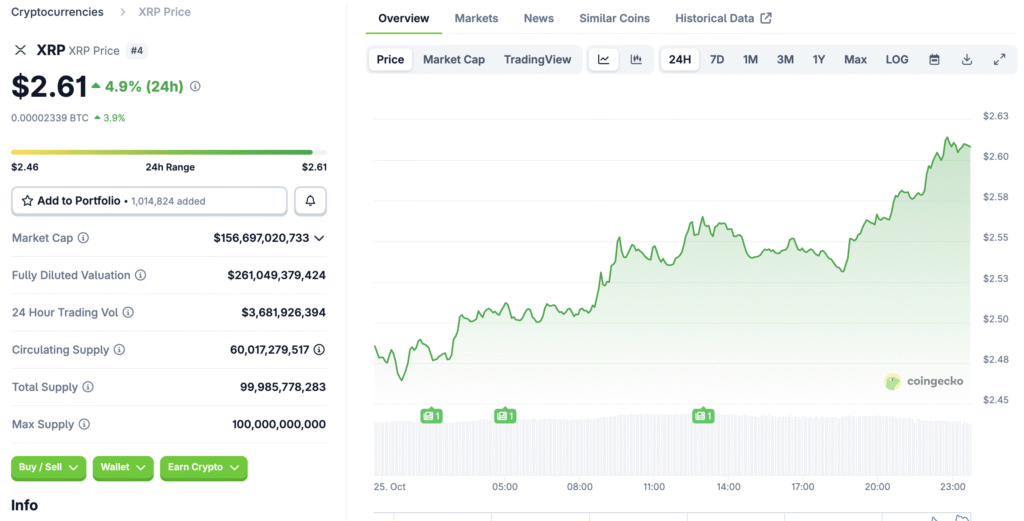Viewport: 1024px width, 521px height.
Task: Click the news marker near 05:00
Action: [x=505, y=415]
